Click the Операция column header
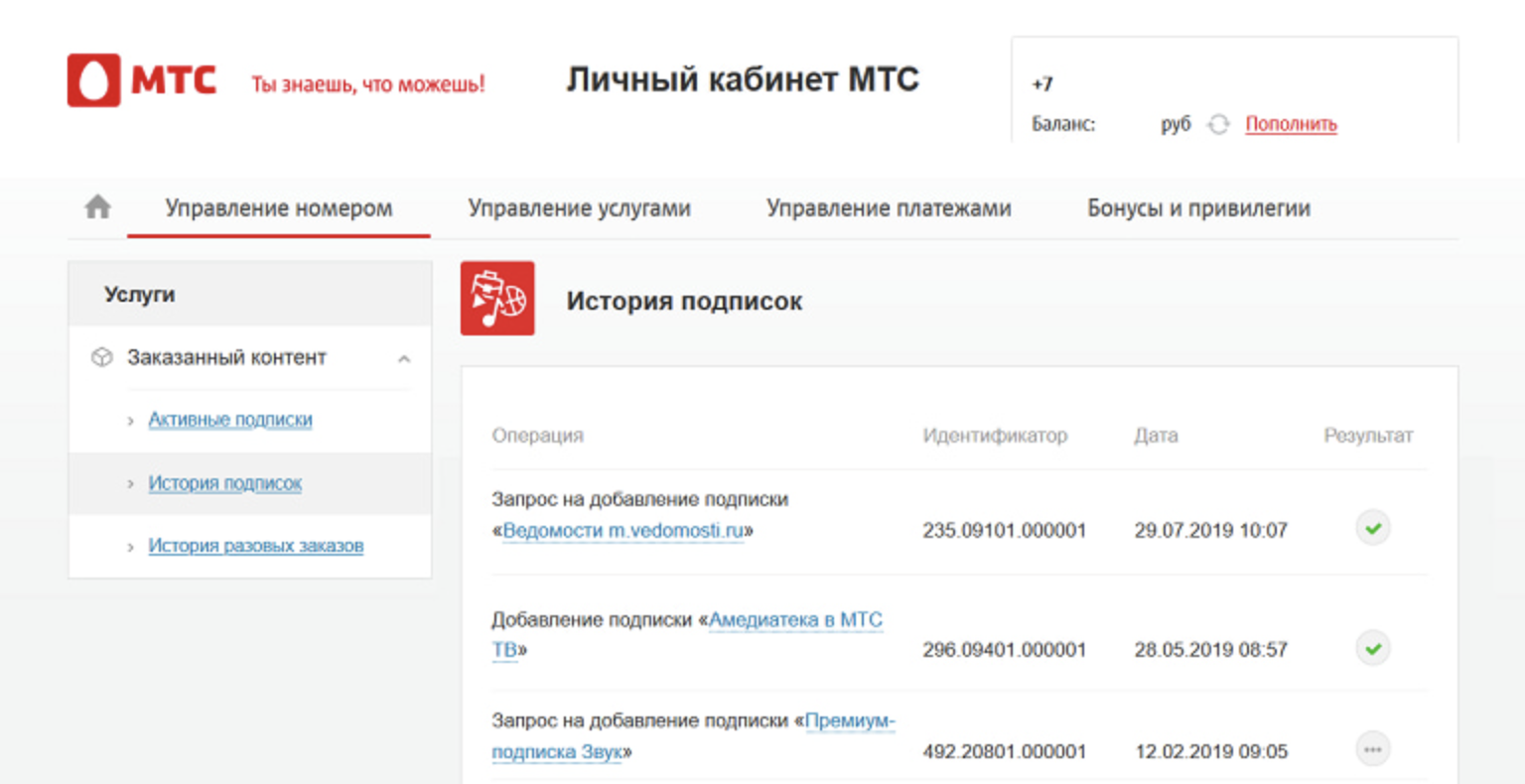 (537, 436)
